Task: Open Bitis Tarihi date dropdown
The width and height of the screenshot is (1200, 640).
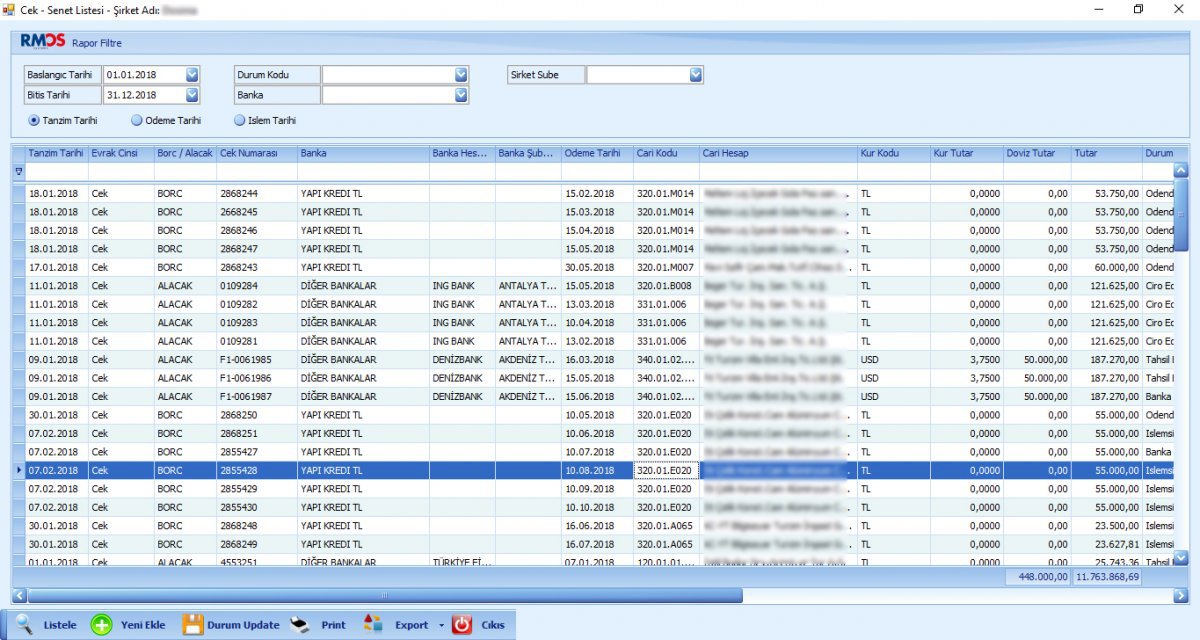Action: coord(192,95)
